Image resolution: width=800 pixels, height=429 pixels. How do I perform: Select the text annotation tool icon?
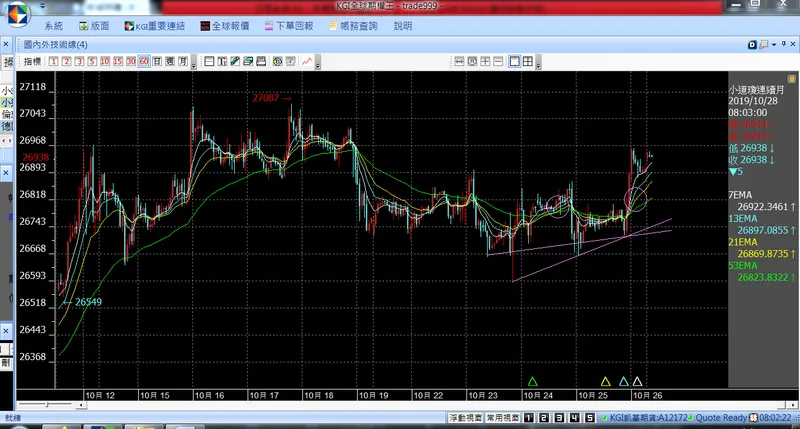pos(222,62)
